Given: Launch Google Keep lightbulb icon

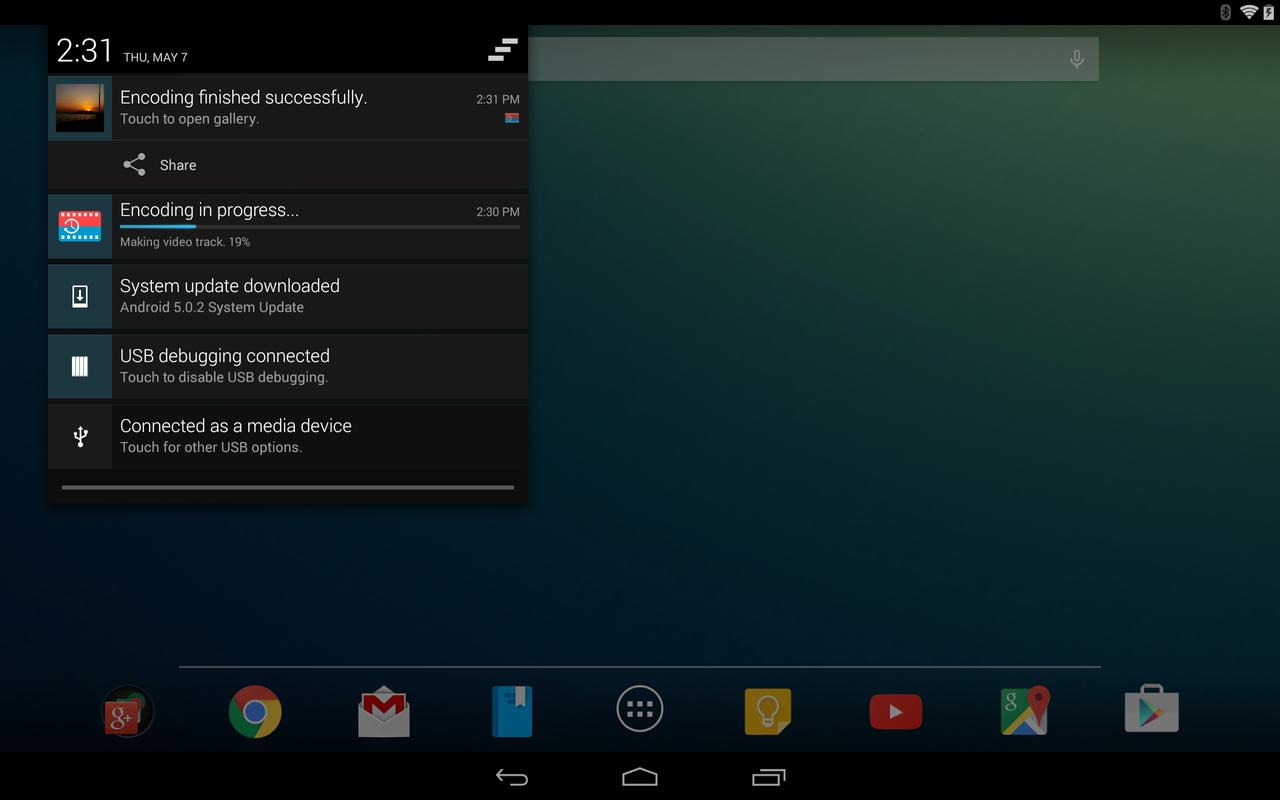Looking at the screenshot, I should (768, 712).
